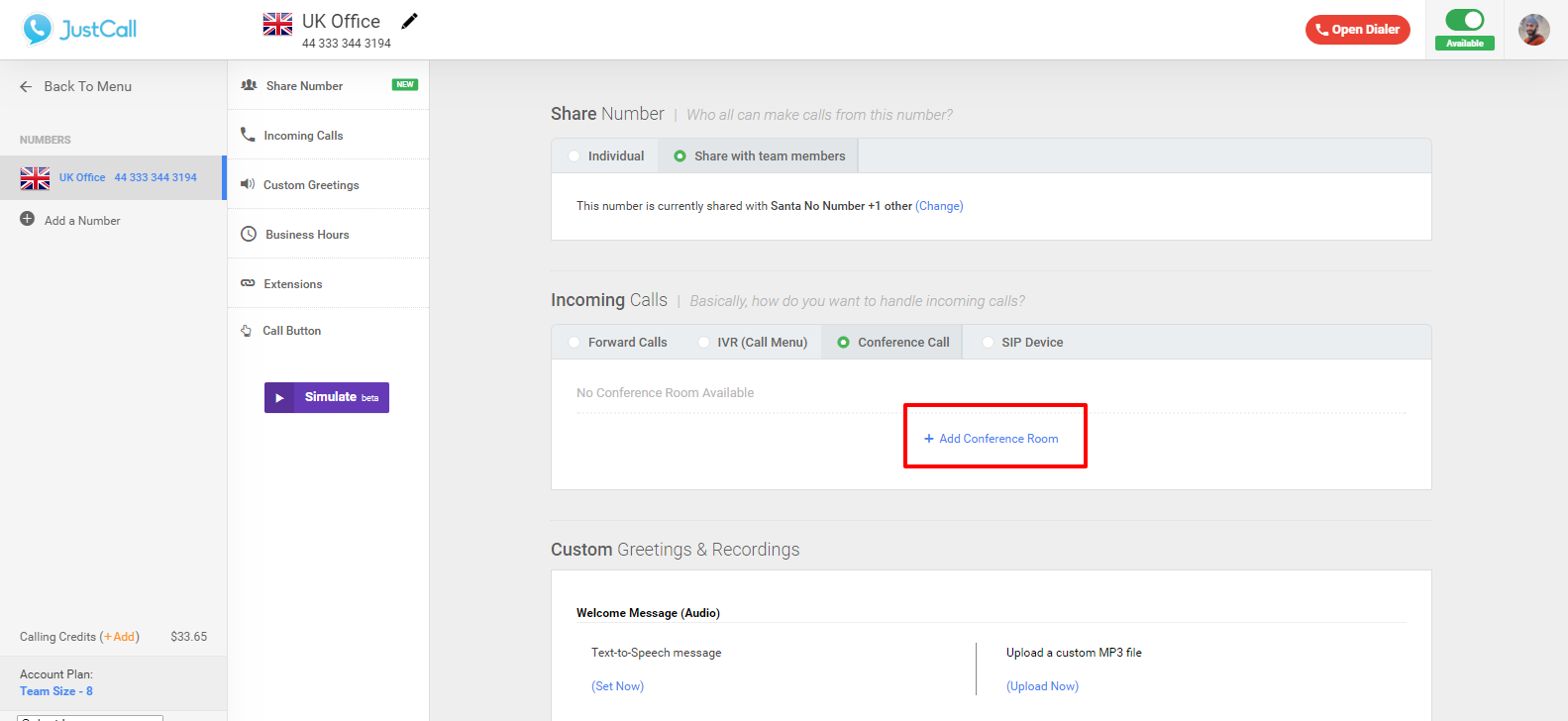This screenshot has width=1568, height=721.
Task: Click the Business Hours clock icon
Action: click(249, 234)
